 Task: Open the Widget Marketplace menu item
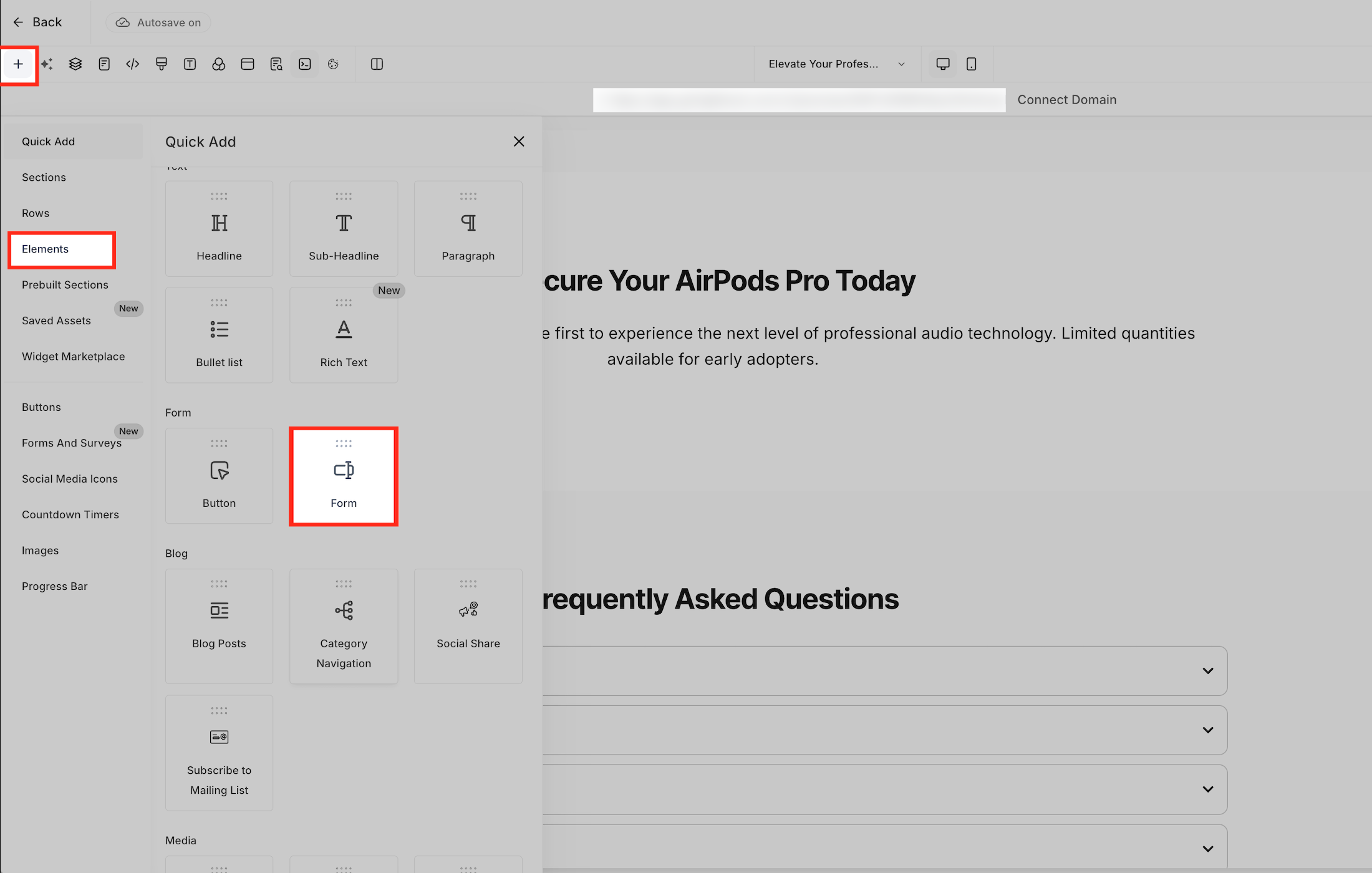[x=73, y=357]
